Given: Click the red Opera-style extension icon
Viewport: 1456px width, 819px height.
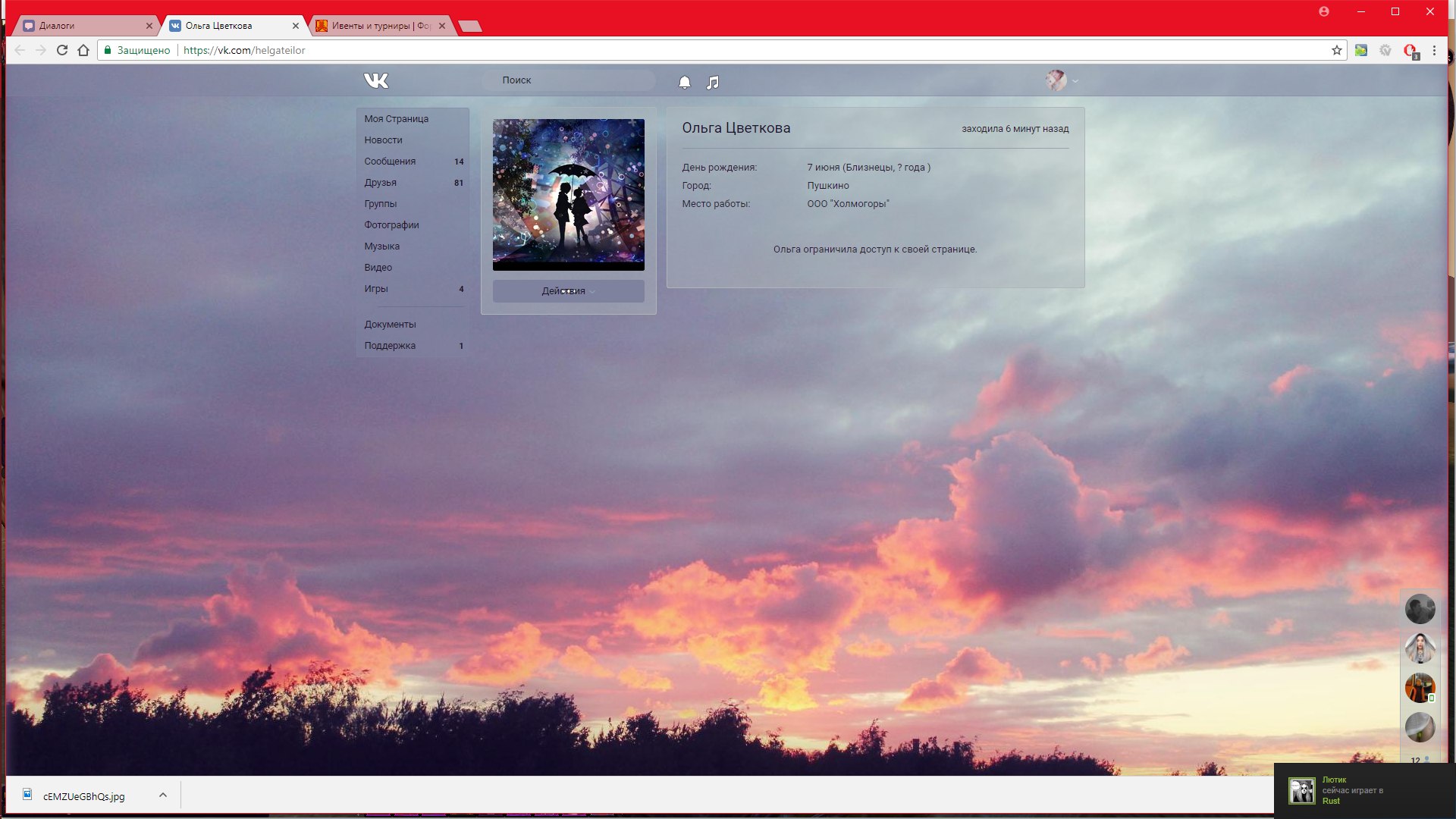Looking at the screenshot, I should pyautogui.click(x=1410, y=51).
